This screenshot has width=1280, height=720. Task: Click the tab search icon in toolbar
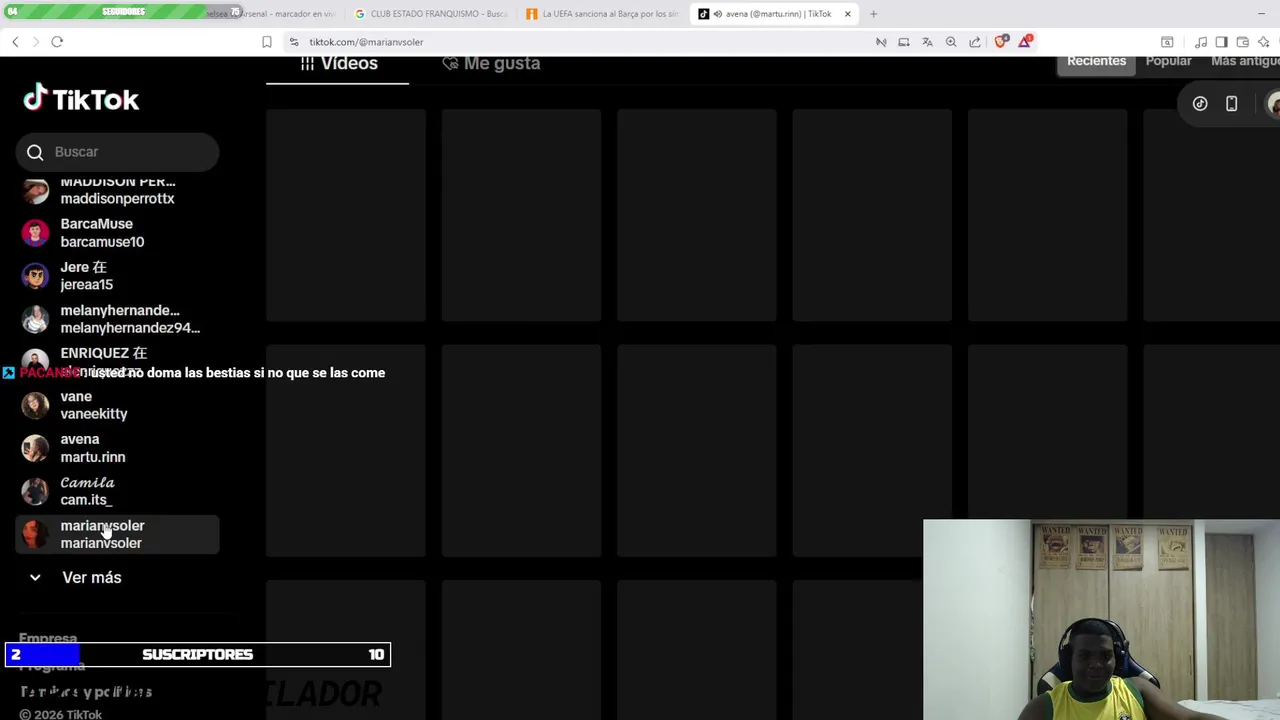click(1167, 42)
